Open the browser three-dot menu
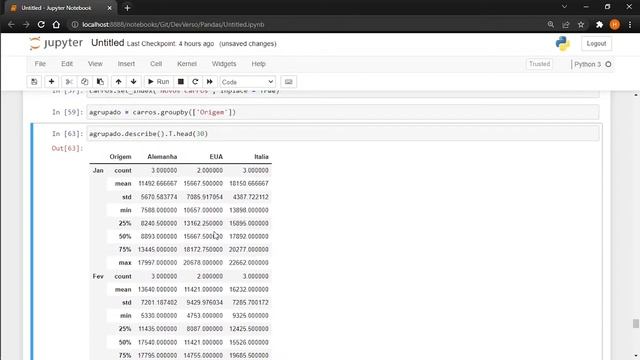 (x=630, y=24)
